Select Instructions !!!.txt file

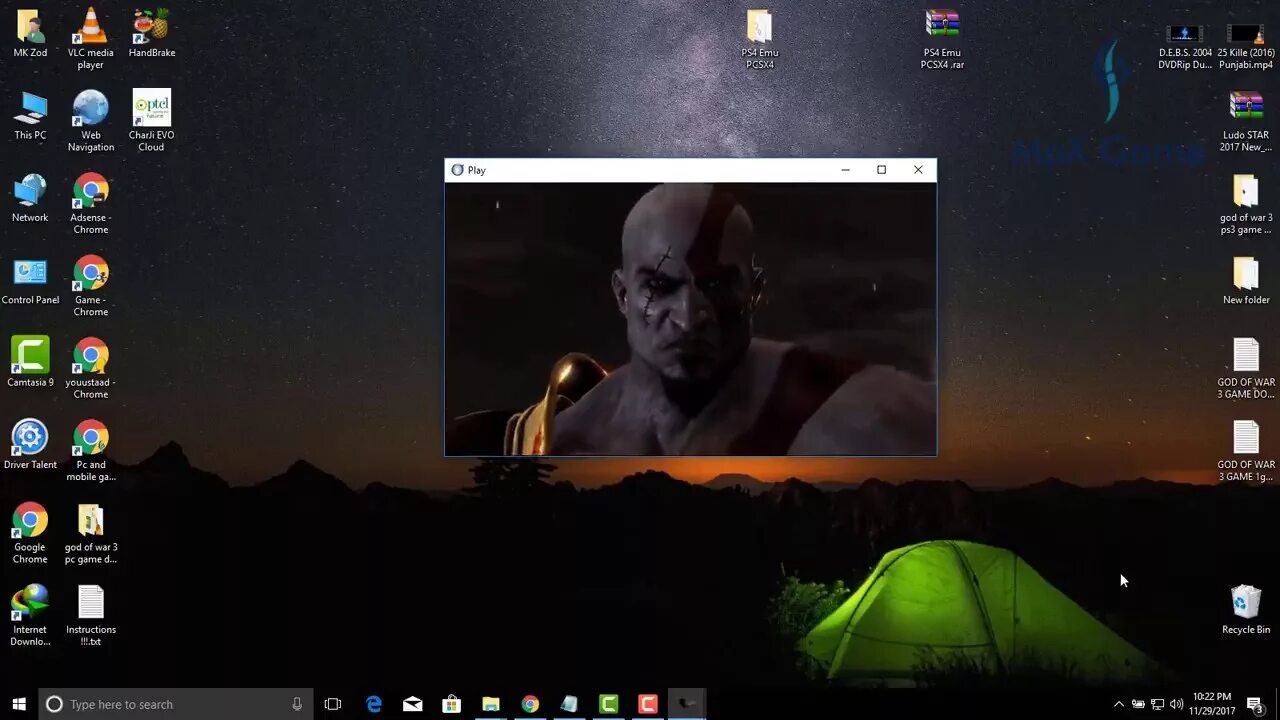click(x=91, y=616)
